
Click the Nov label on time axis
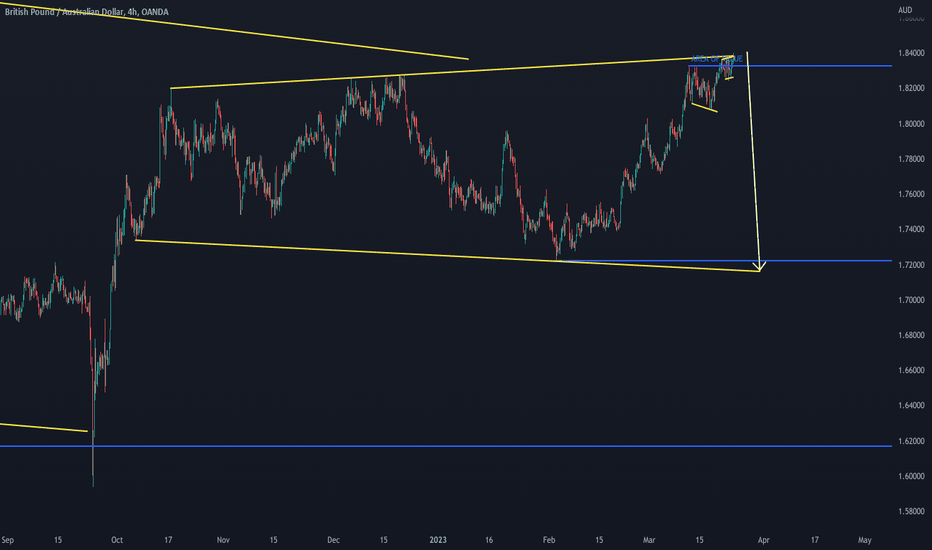tap(223, 540)
